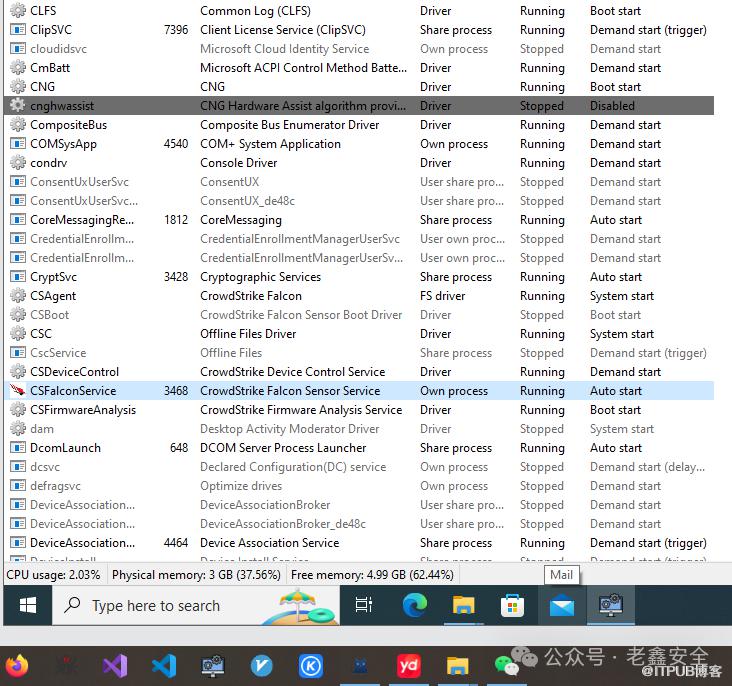This screenshot has height=686, width=732.
Task: Open Visual Studio Code blue icon
Action: [164, 665]
